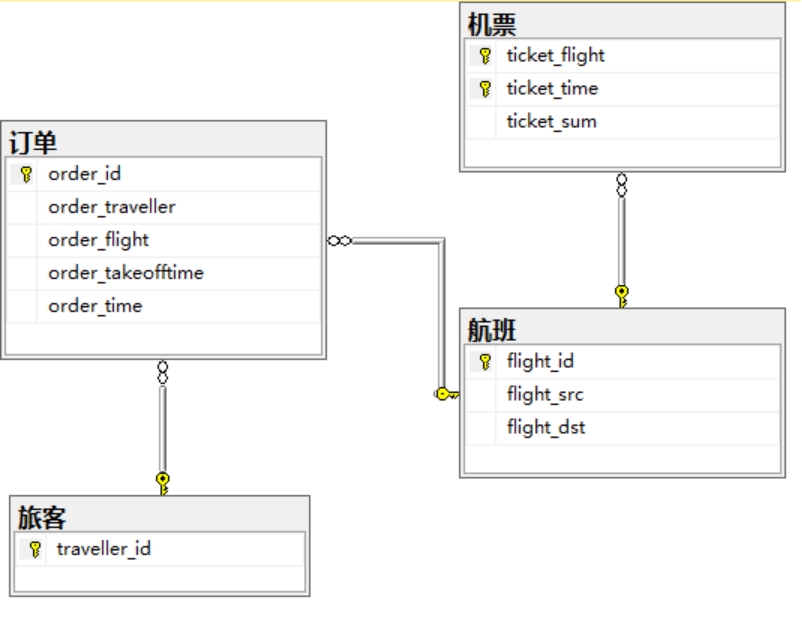Click the relationship endpoint below 订单 table
The width and height of the screenshot is (802, 627).
click(x=163, y=372)
